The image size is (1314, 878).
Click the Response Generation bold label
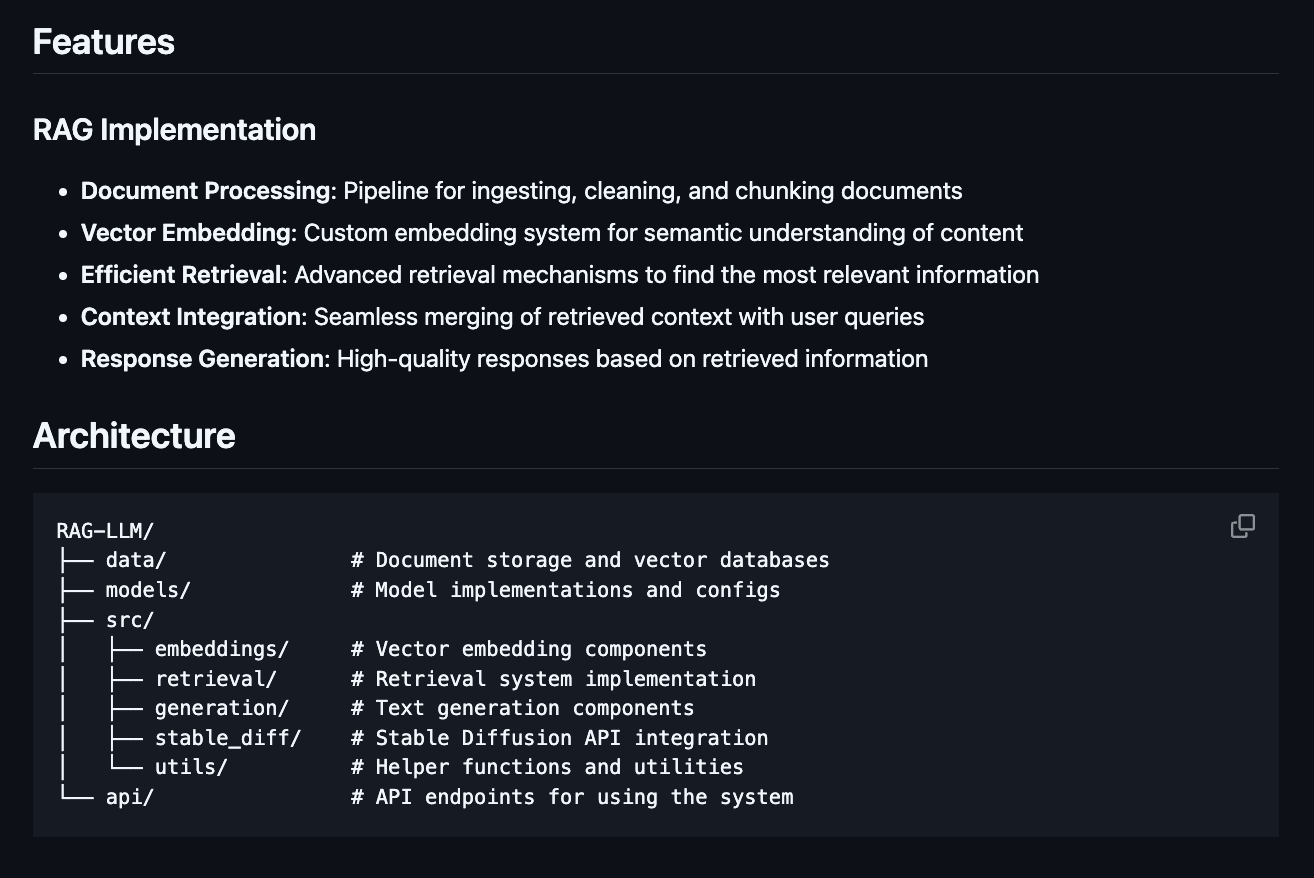click(x=204, y=359)
